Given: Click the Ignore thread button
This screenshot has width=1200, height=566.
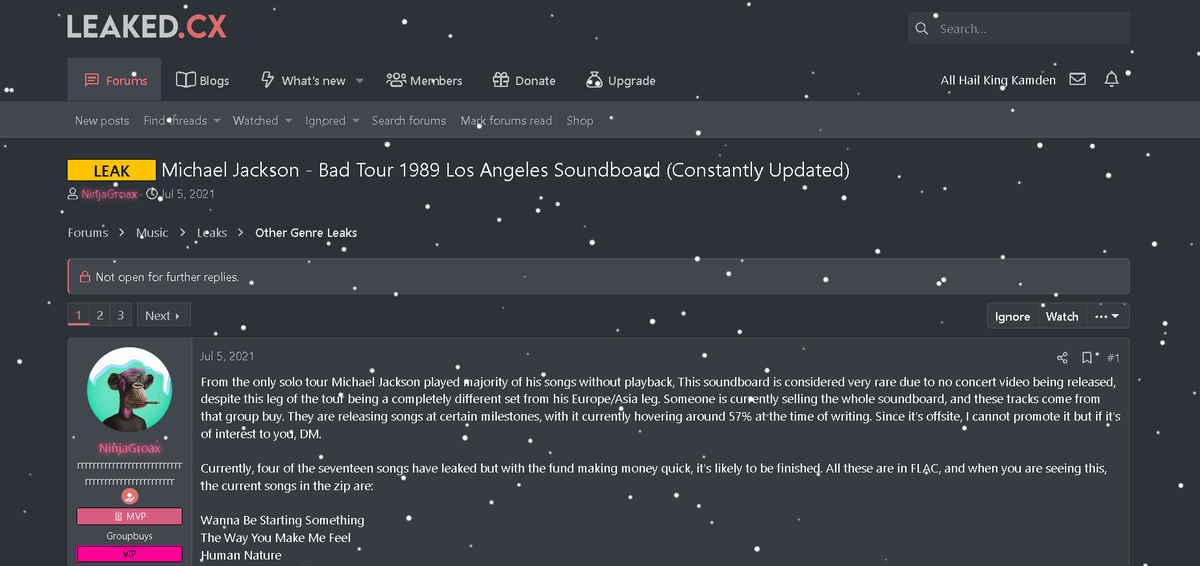Looking at the screenshot, I should pyautogui.click(x=1012, y=316).
